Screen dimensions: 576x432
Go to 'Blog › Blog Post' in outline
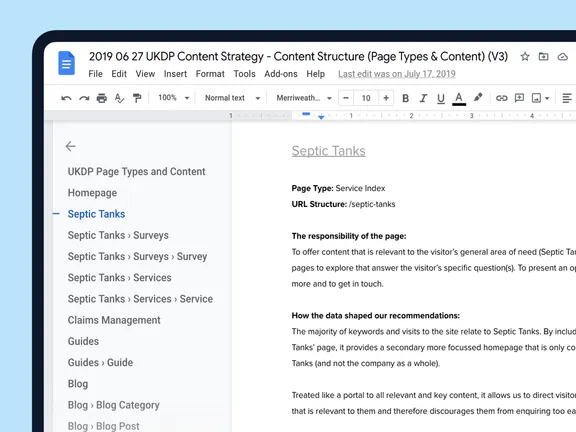103,426
